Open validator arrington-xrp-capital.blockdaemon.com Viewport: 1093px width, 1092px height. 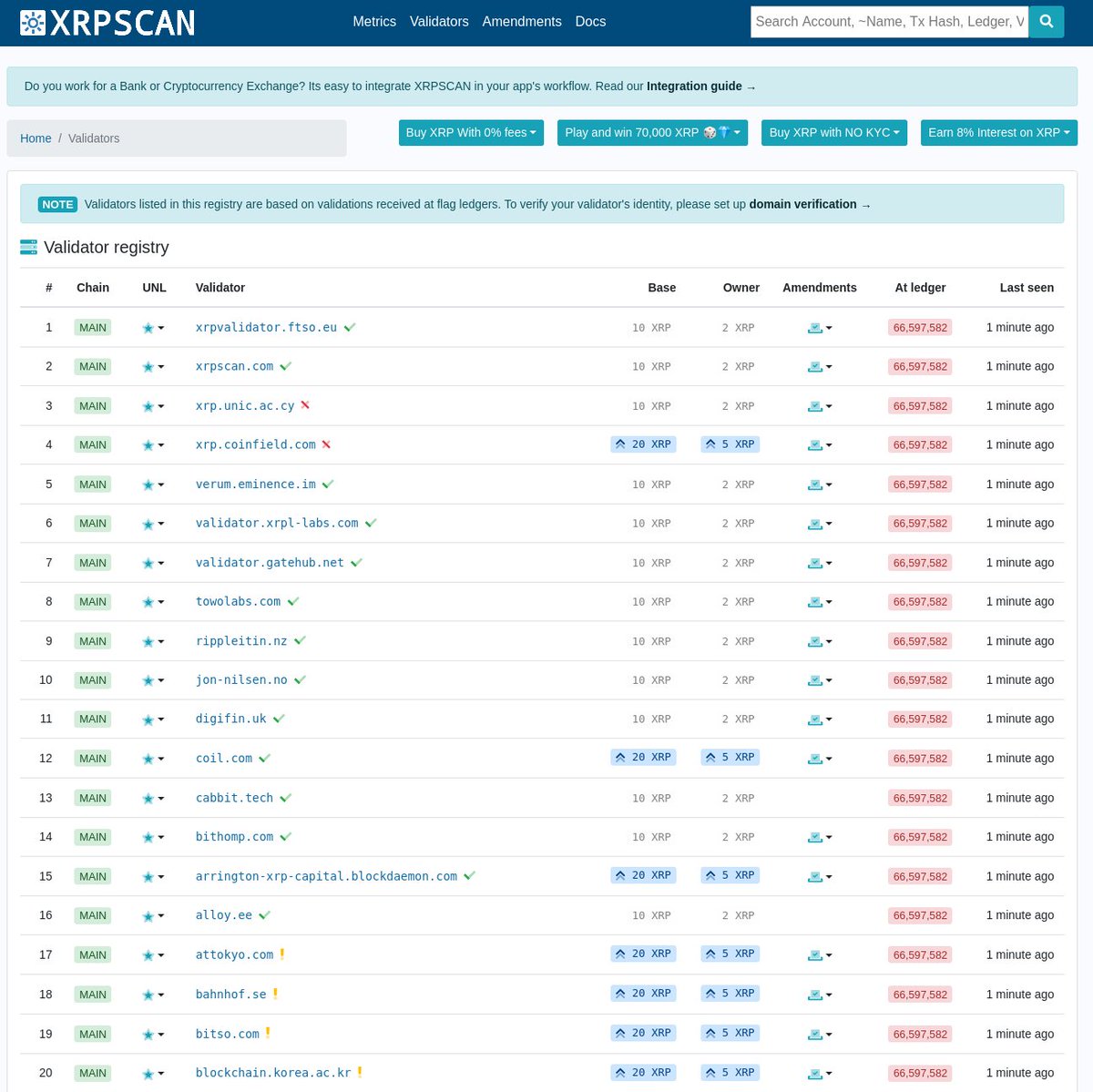326,876
